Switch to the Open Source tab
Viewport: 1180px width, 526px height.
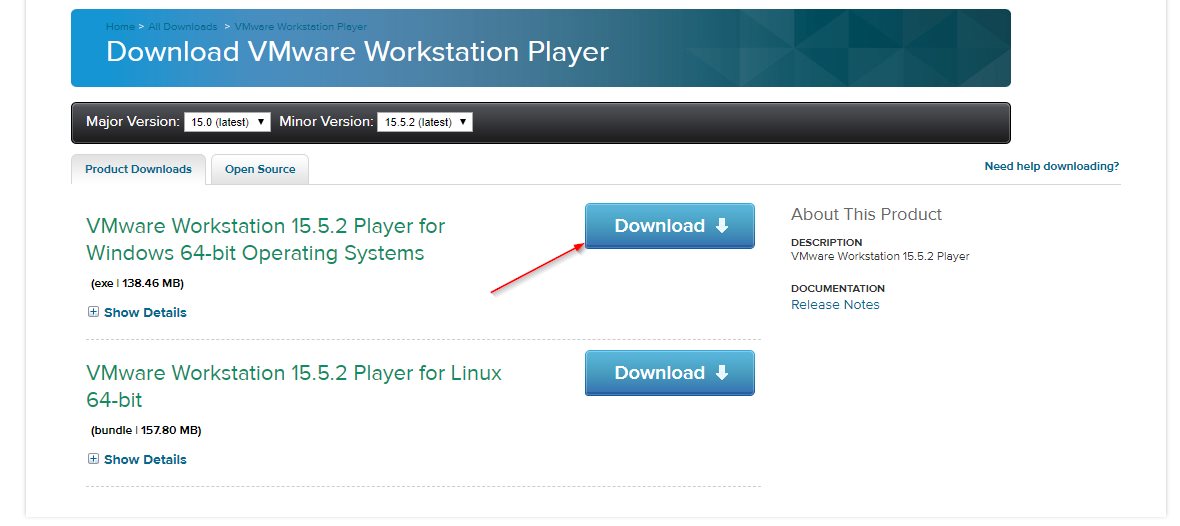point(260,169)
